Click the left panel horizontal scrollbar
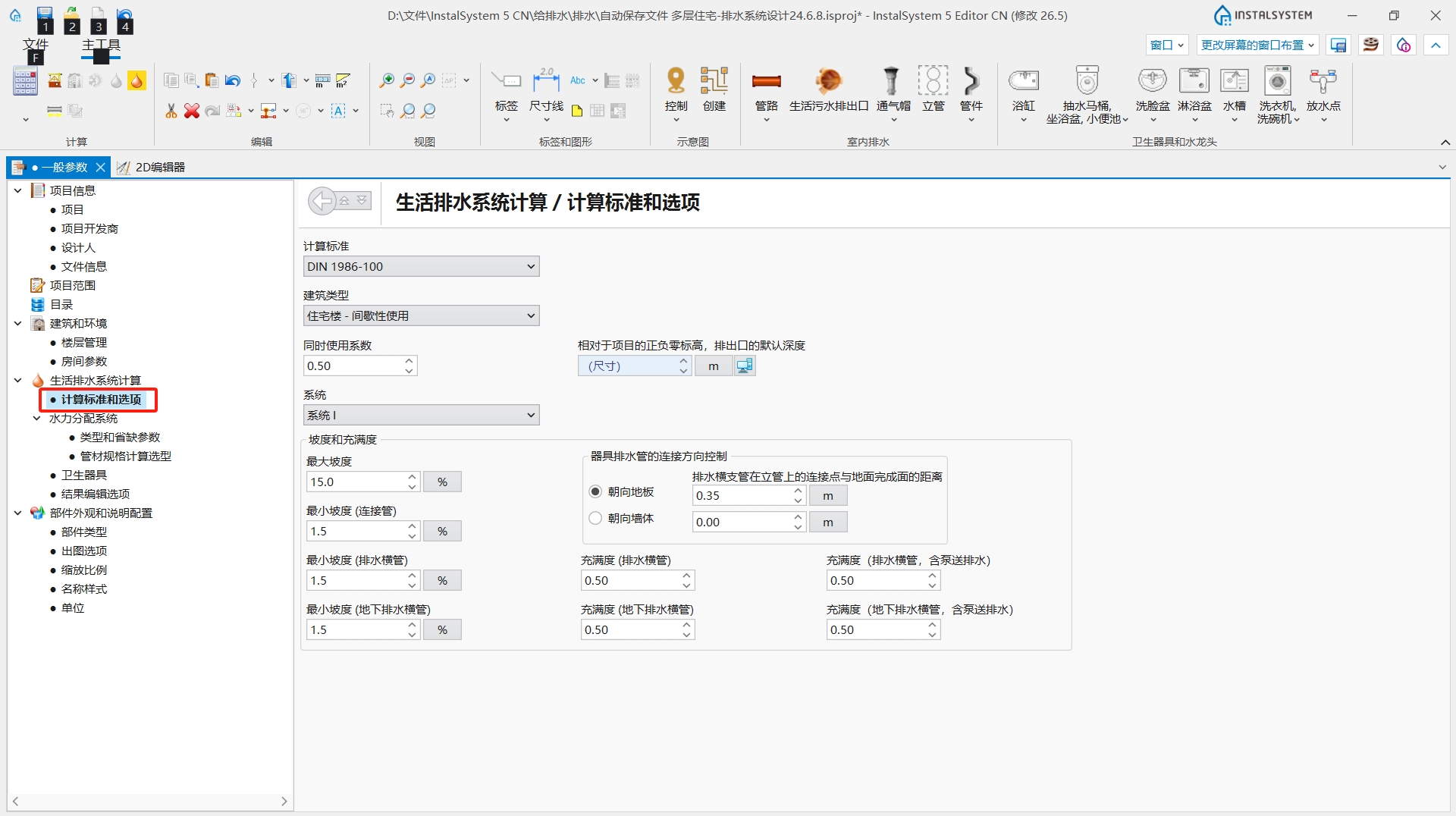1456x816 pixels. [150, 801]
